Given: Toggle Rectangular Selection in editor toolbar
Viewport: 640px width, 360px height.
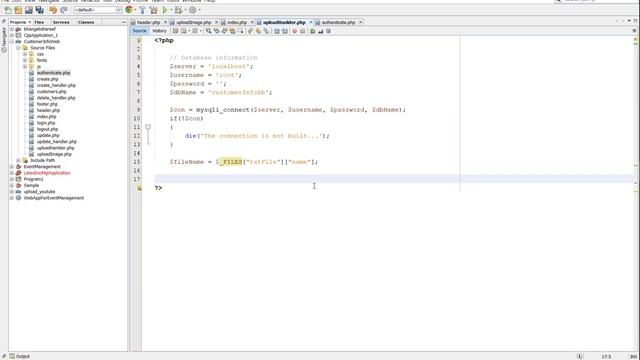Looking at the screenshot, I should [240, 31].
